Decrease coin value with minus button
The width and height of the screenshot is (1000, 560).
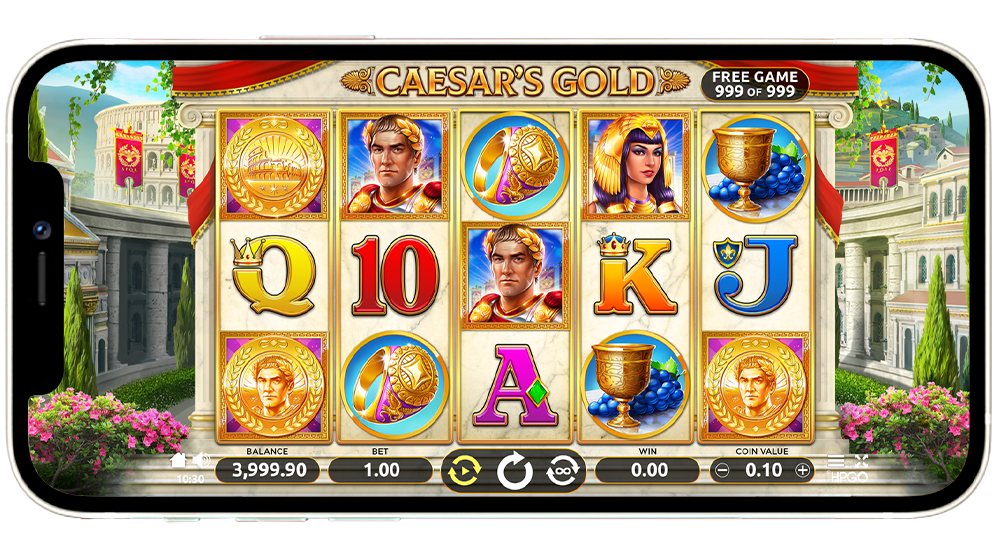pos(722,471)
